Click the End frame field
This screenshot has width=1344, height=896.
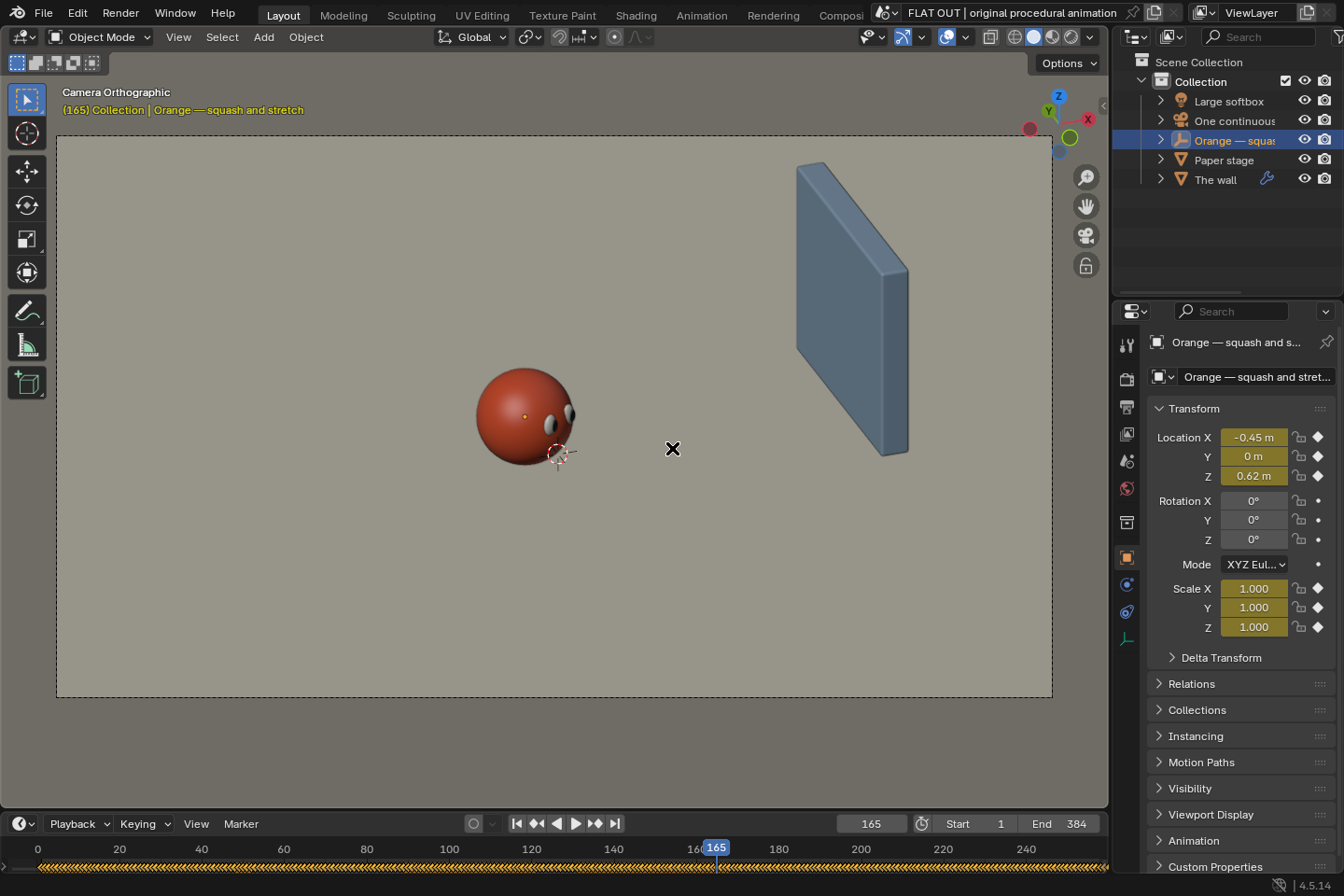point(1060,824)
